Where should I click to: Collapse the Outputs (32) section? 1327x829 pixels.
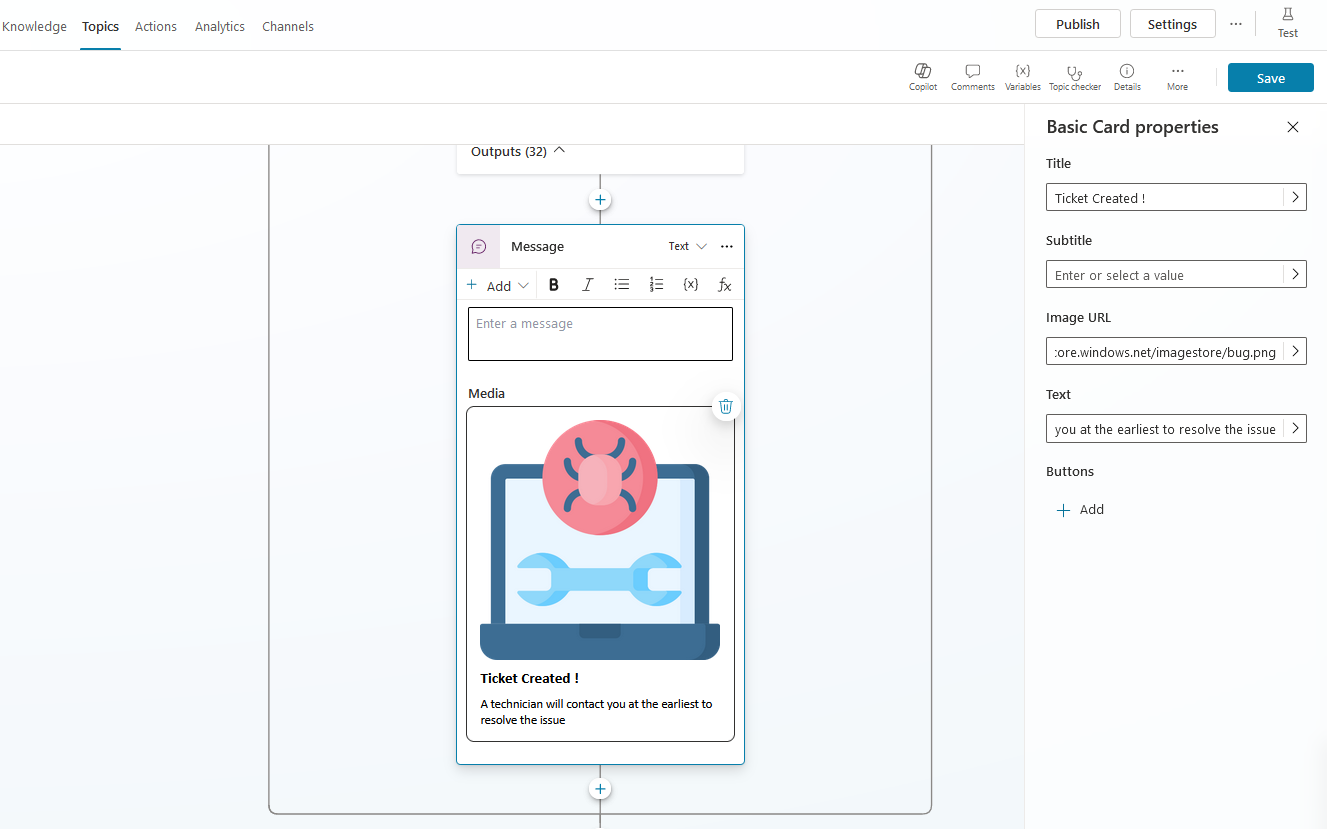tap(558, 150)
